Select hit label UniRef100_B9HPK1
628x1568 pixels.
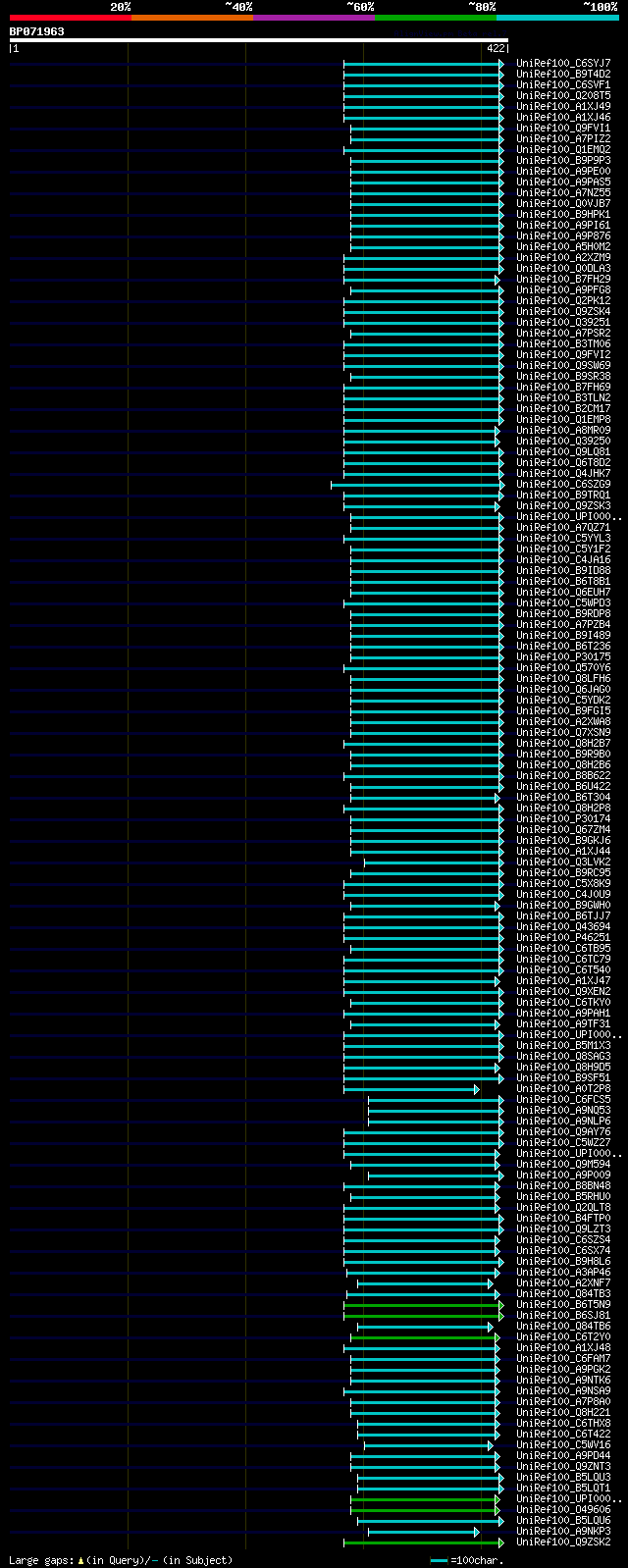pyautogui.click(x=563, y=214)
